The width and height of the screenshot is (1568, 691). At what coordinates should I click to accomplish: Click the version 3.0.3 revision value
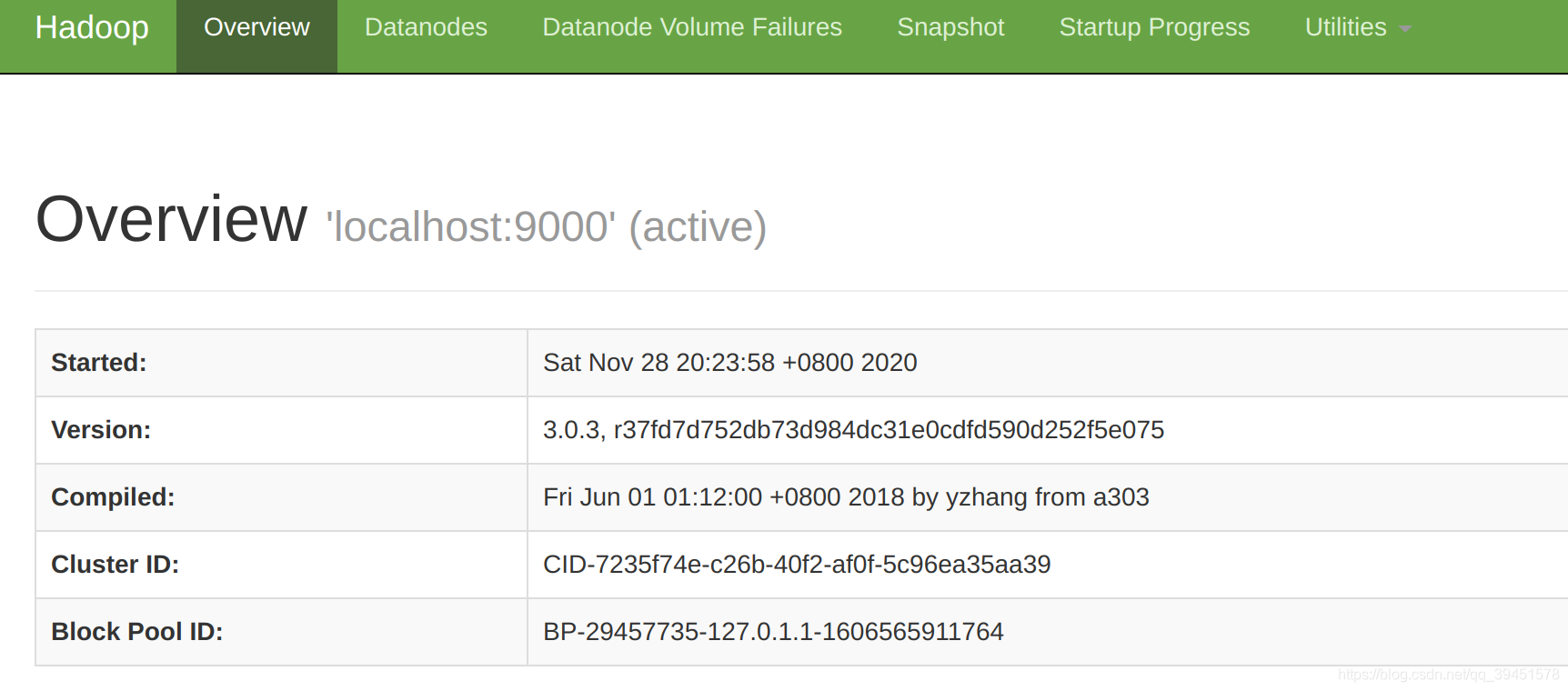tap(853, 430)
